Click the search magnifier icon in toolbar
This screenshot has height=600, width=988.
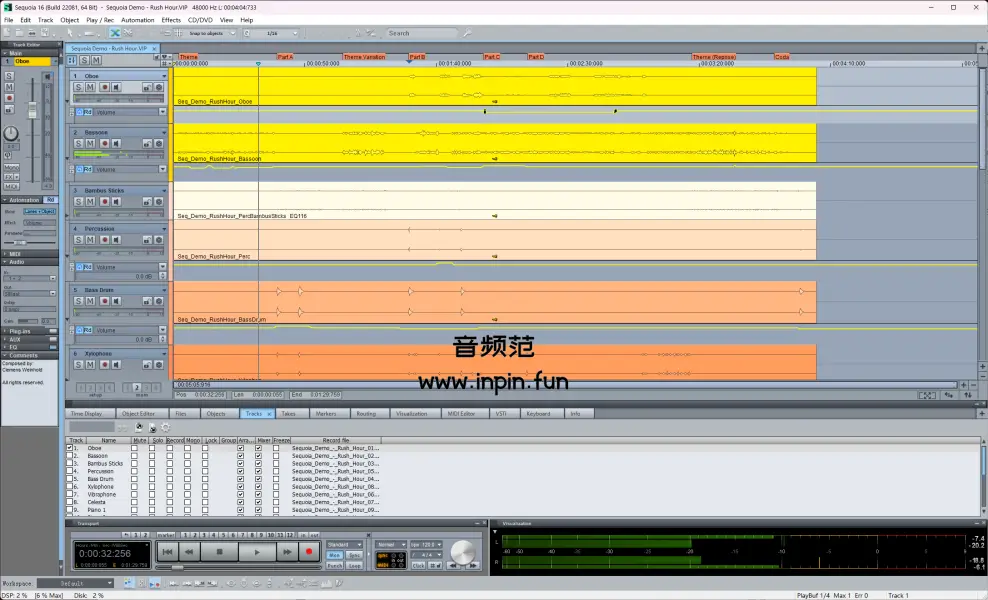coord(467,33)
